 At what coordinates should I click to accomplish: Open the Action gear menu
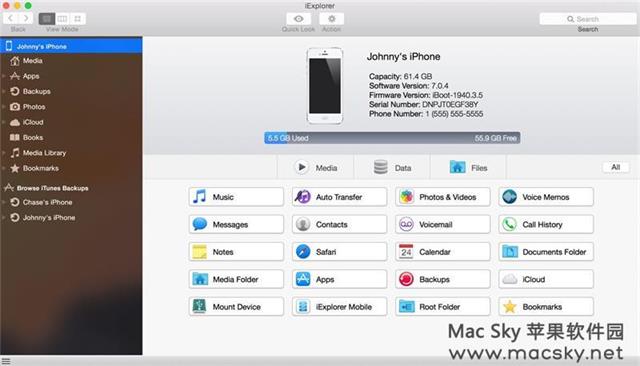pyautogui.click(x=331, y=19)
